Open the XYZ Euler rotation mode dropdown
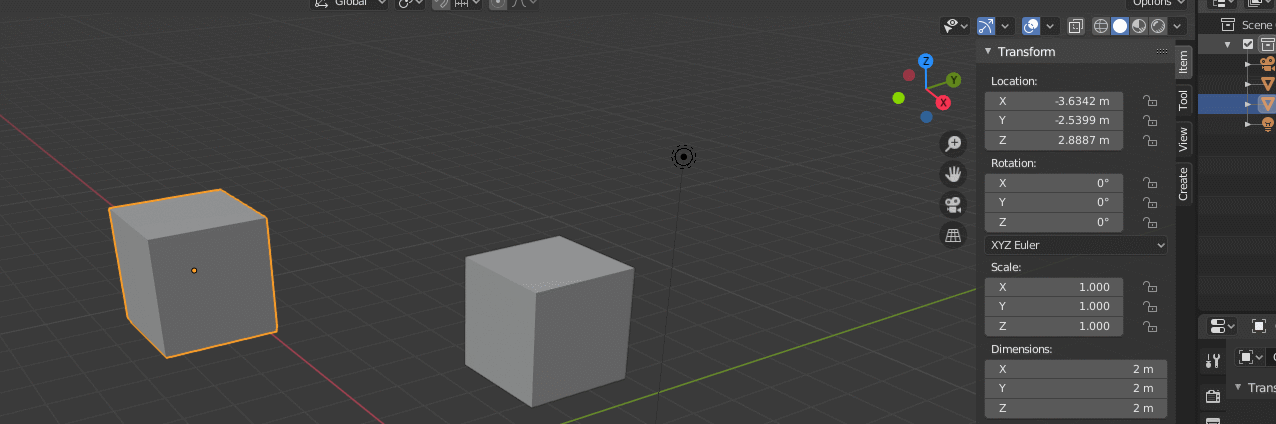Image resolution: width=1276 pixels, height=424 pixels. 1077,245
